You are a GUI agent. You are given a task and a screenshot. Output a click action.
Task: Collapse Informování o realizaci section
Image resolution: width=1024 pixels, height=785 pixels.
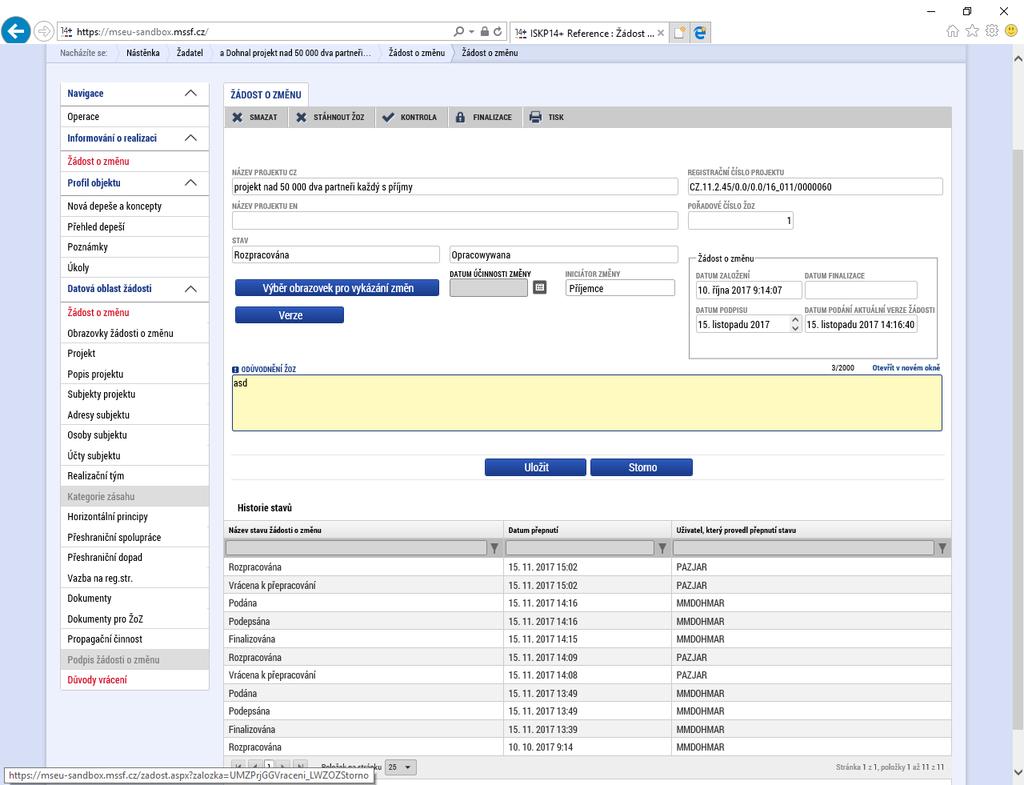coord(191,138)
